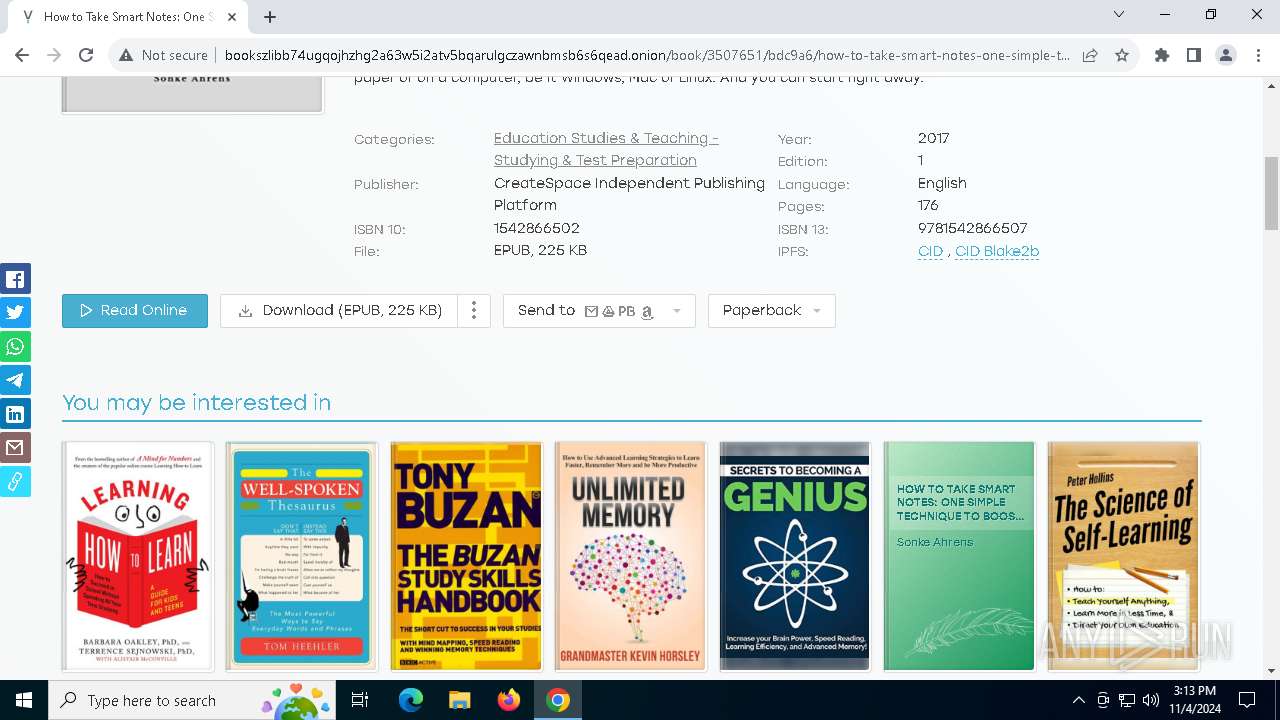The height and width of the screenshot is (720, 1280).
Task: Click the Windows search box
Action: pyautogui.click(x=193, y=700)
